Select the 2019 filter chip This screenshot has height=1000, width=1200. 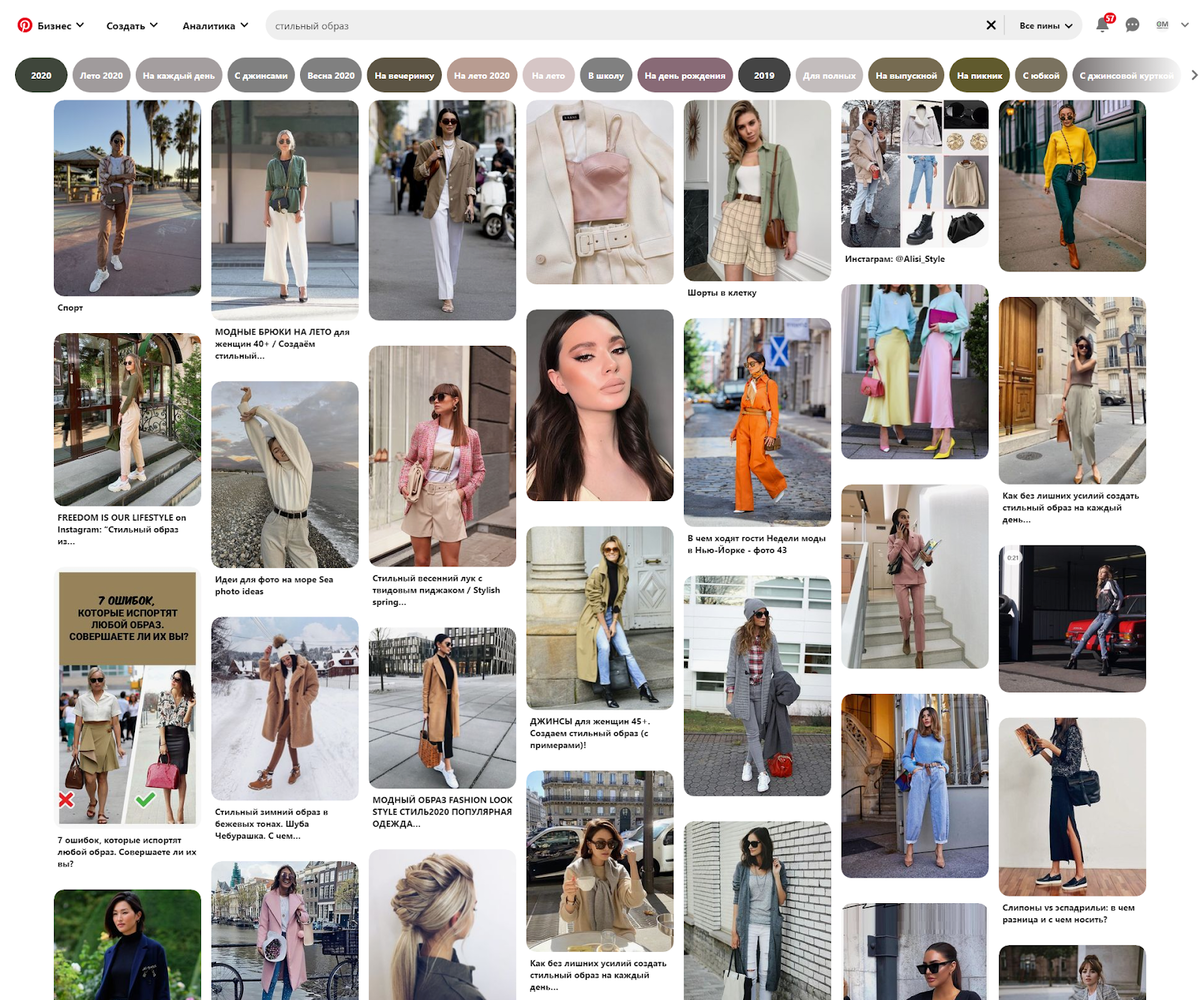tap(764, 75)
